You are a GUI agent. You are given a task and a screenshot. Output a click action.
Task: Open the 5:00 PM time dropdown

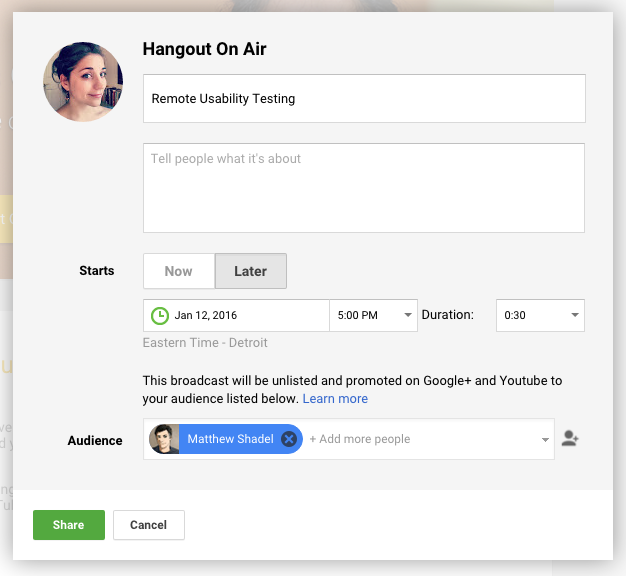(x=373, y=315)
